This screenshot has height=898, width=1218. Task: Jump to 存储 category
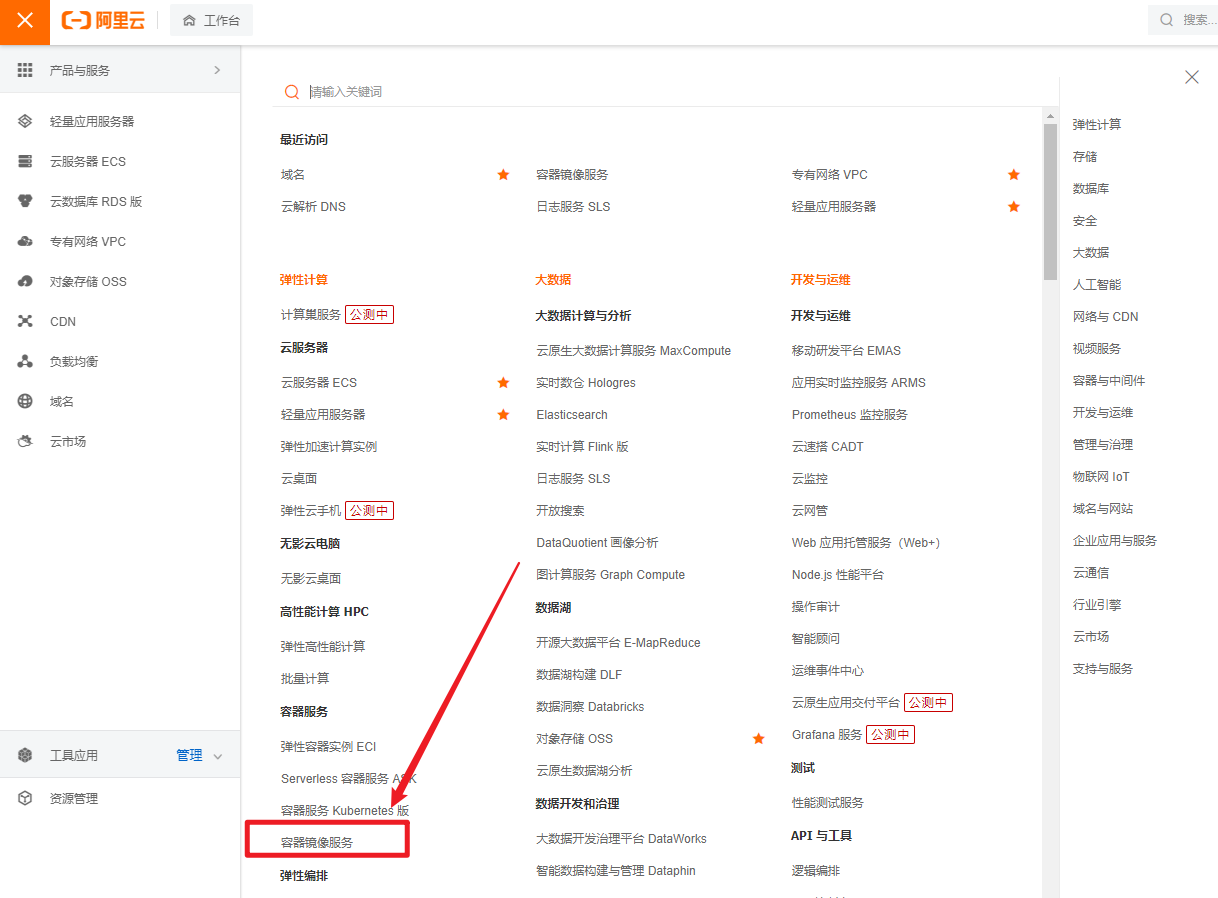coord(1085,156)
